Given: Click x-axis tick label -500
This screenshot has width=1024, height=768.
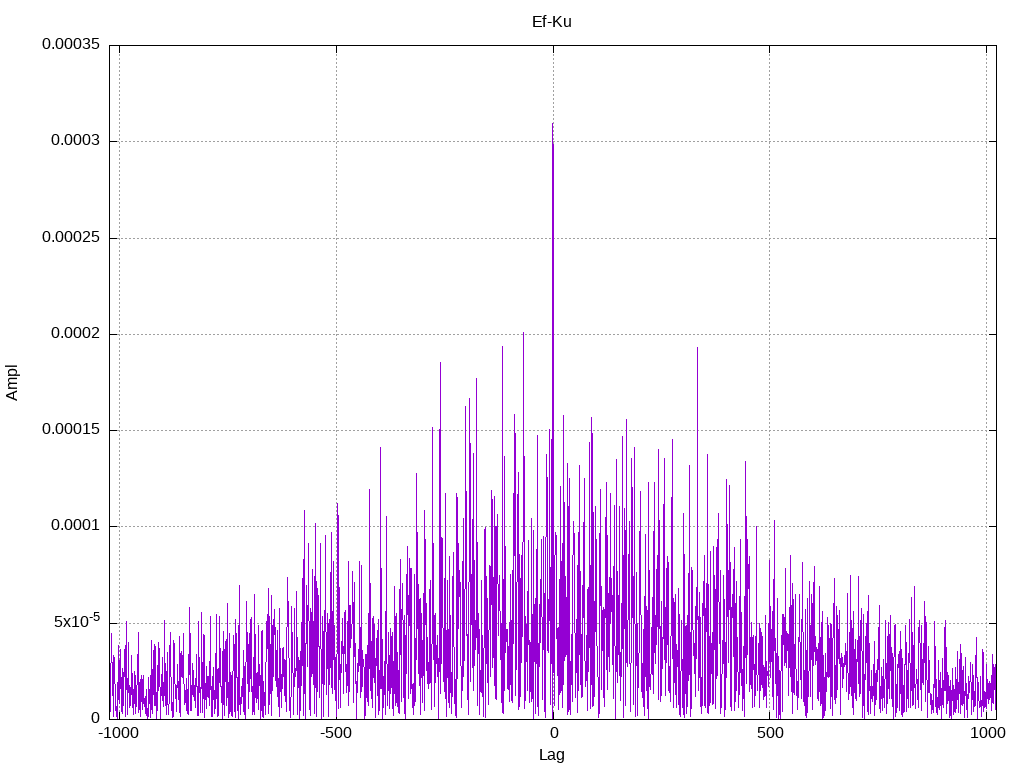Looking at the screenshot, I should (336, 733).
